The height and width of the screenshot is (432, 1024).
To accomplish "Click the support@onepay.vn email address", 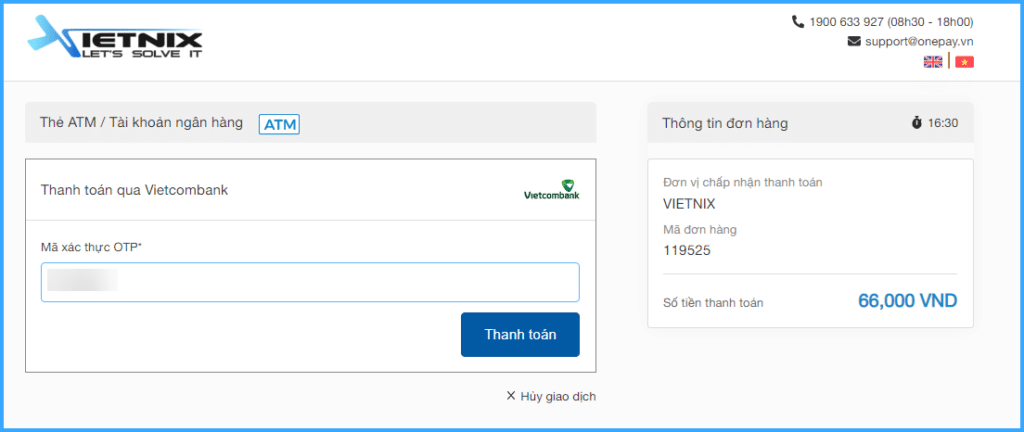I will (920, 41).
